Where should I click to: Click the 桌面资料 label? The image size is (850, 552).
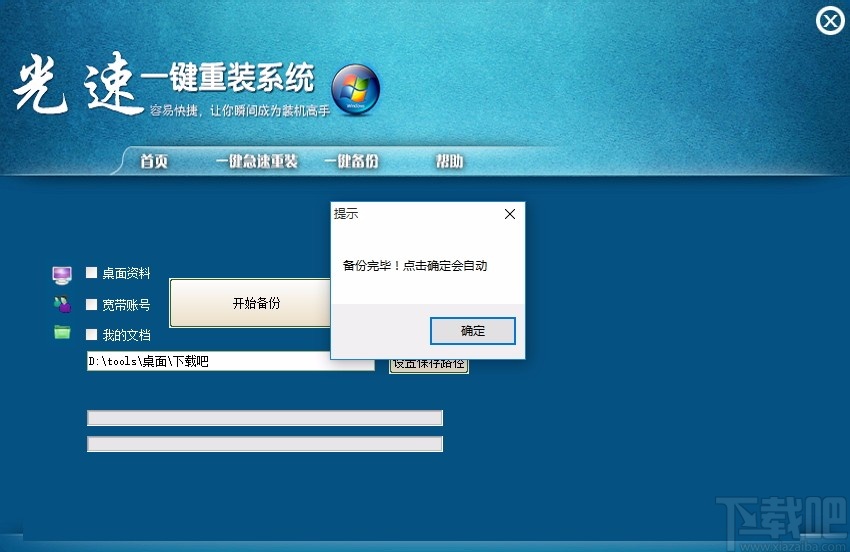pos(126,273)
